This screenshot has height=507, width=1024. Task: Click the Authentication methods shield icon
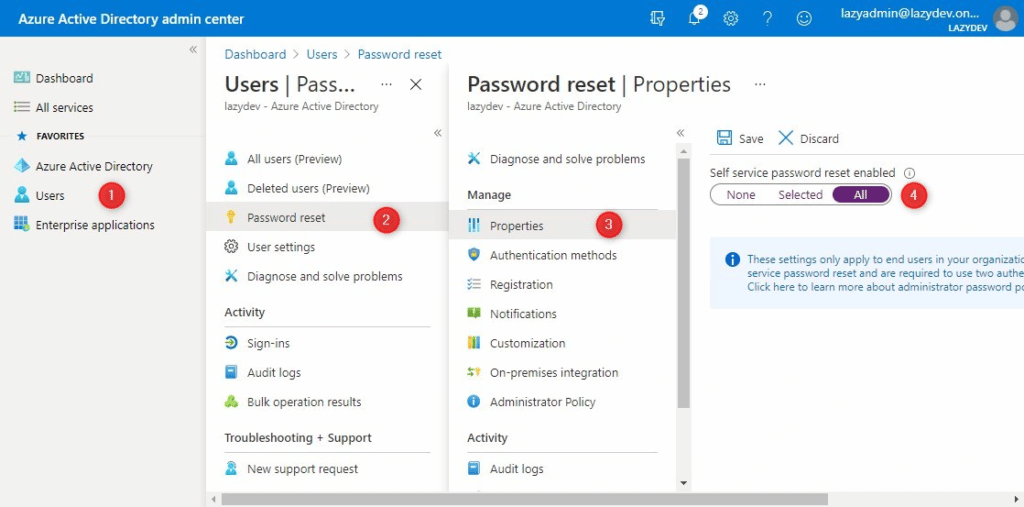(474, 255)
